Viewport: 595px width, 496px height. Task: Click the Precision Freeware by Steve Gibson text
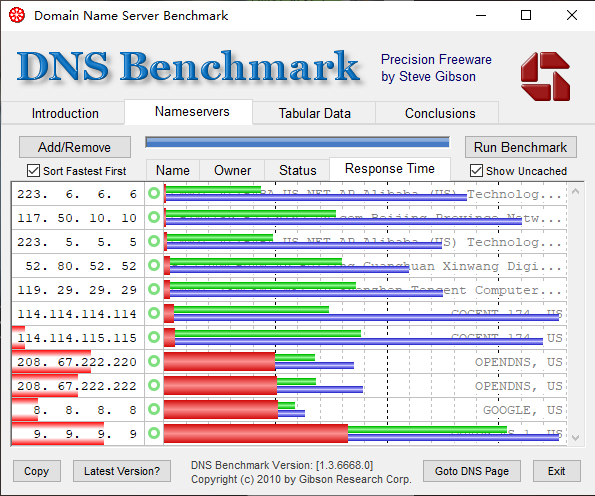pos(436,68)
